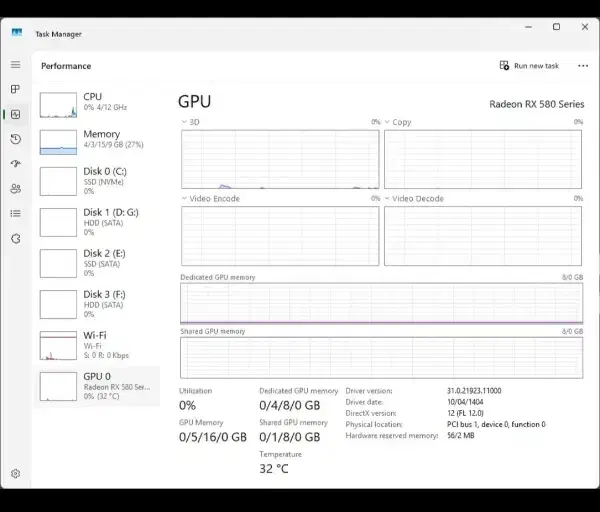Show Disk 0 (C:) performance
The height and width of the screenshot is (512, 600).
coord(98,180)
